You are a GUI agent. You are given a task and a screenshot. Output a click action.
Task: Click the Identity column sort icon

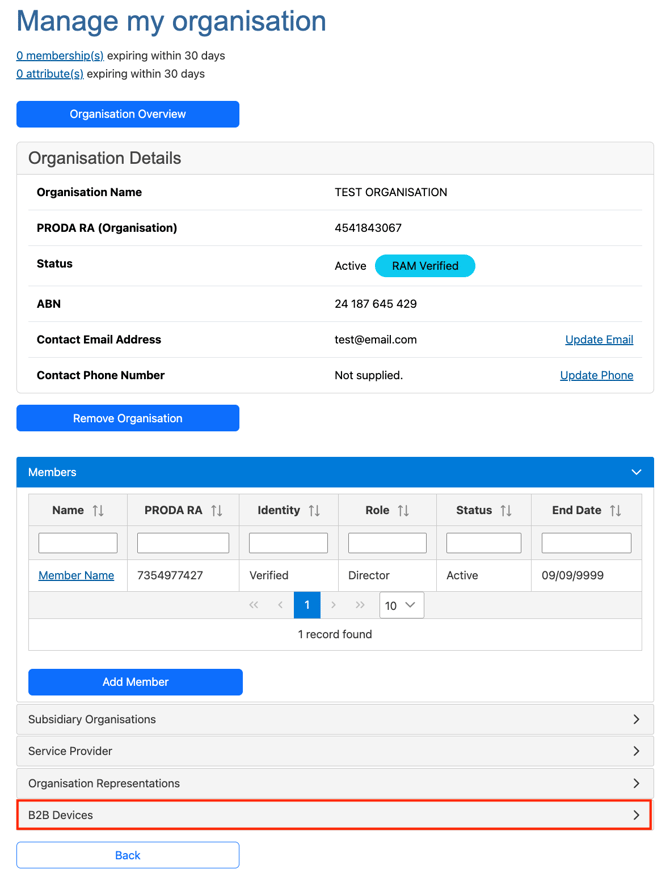(x=314, y=511)
